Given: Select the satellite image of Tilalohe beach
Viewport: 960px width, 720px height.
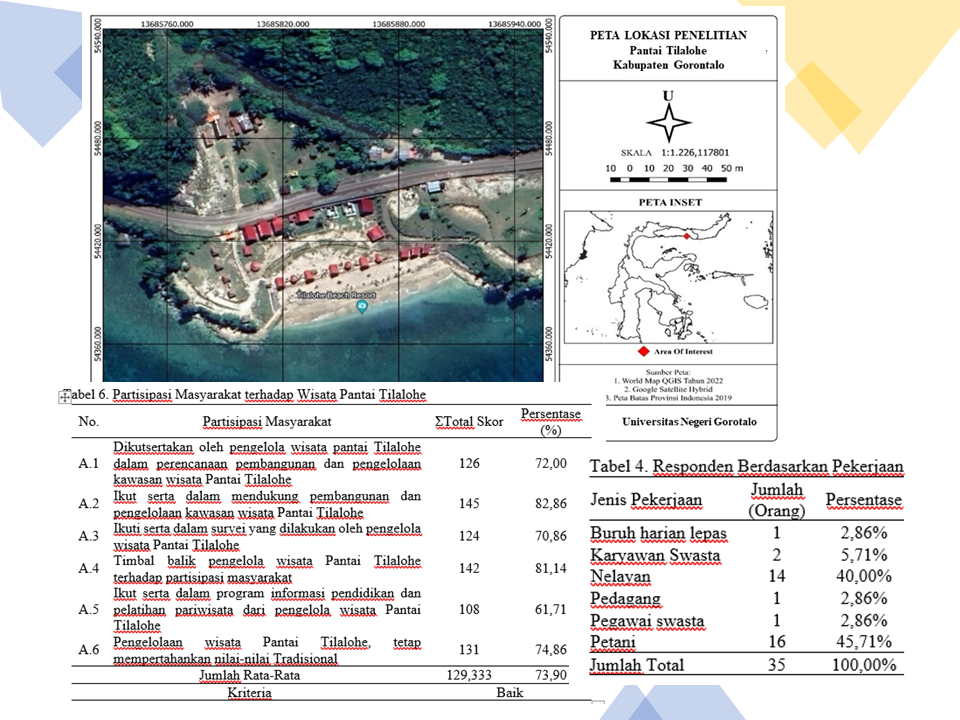Looking at the screenshot, I should click(x=323, y=205).
